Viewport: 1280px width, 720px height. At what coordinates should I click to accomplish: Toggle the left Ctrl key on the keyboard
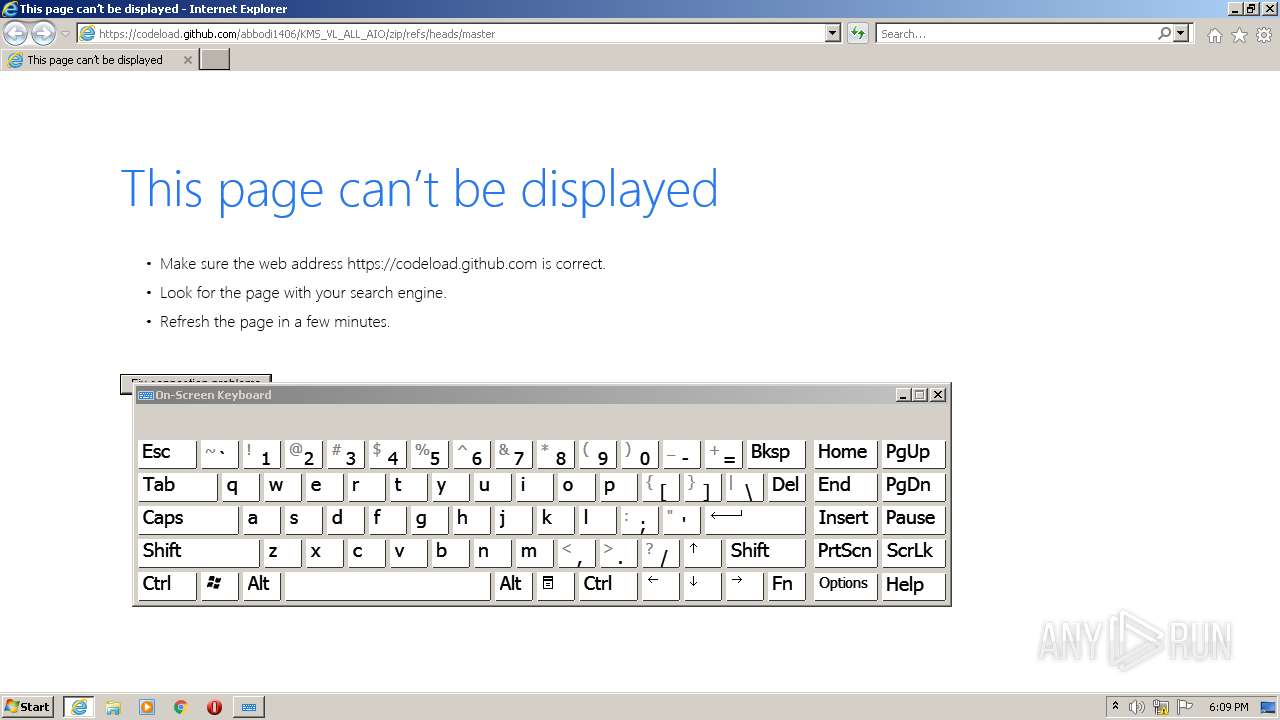(167, 585)
